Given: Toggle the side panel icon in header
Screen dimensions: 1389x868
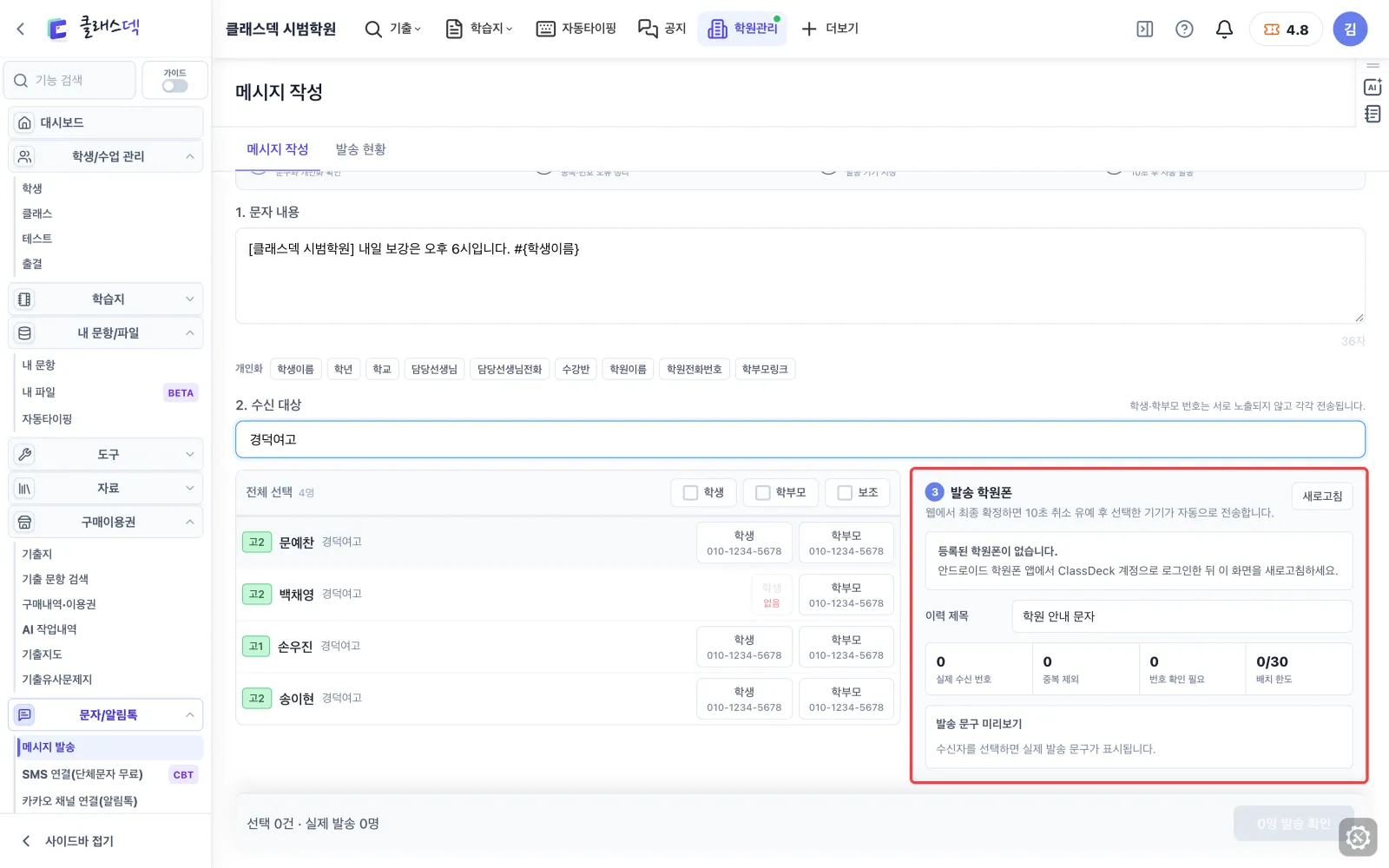Looking at the screenshot, I should [x=1145, y=29].
